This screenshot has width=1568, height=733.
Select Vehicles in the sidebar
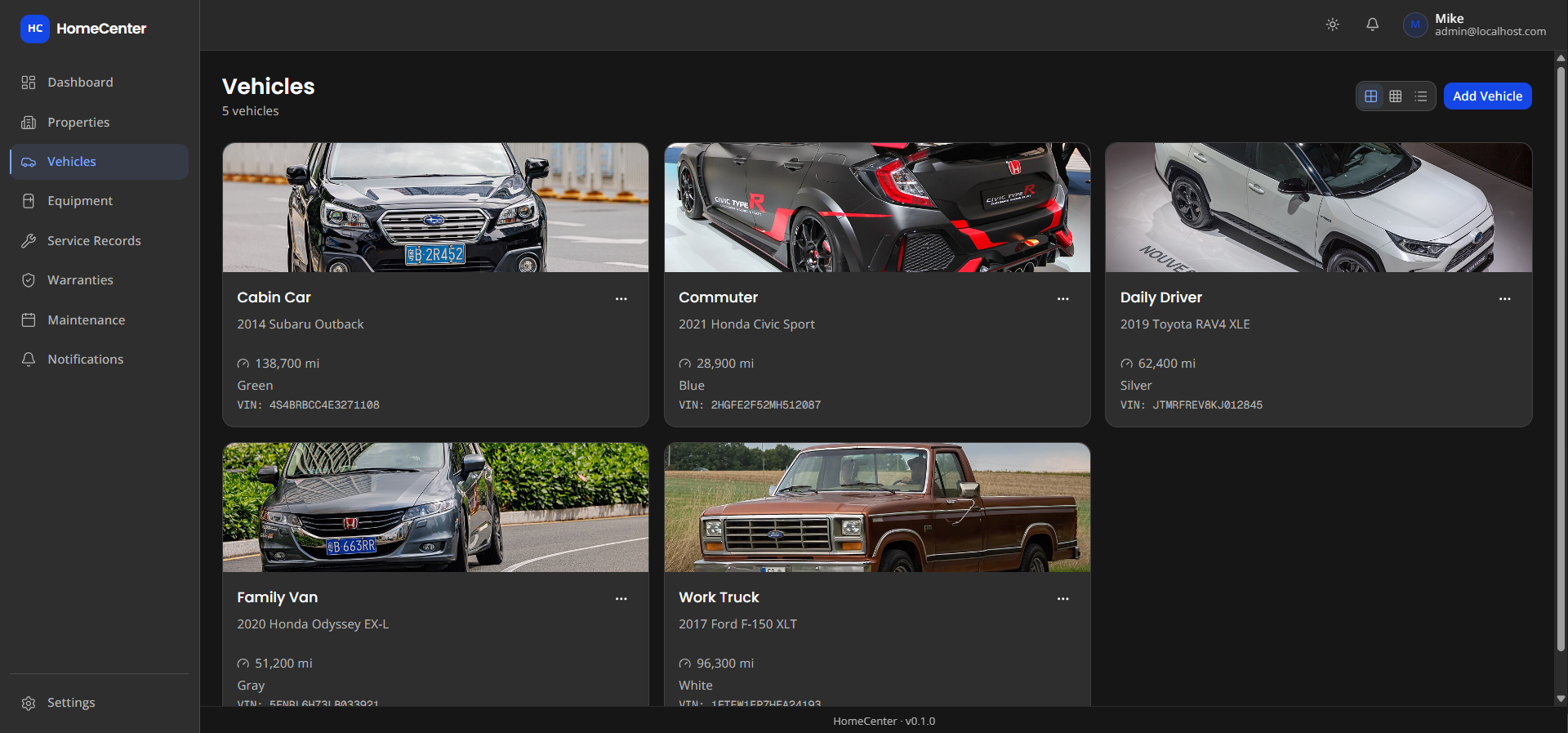point(99,162)
